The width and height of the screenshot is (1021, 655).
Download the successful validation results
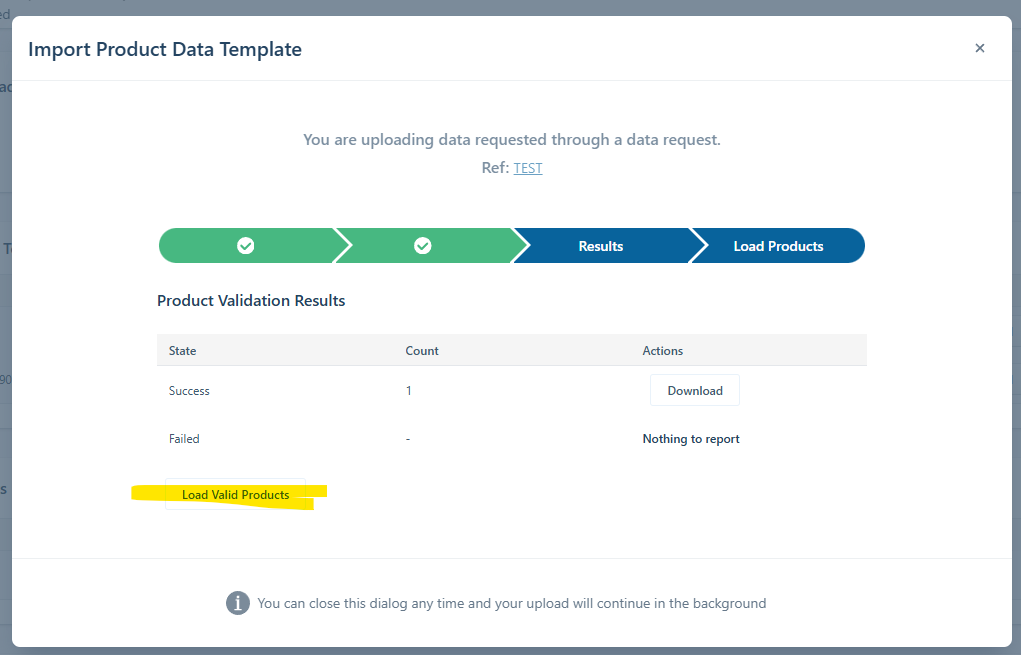coord(694,391)
